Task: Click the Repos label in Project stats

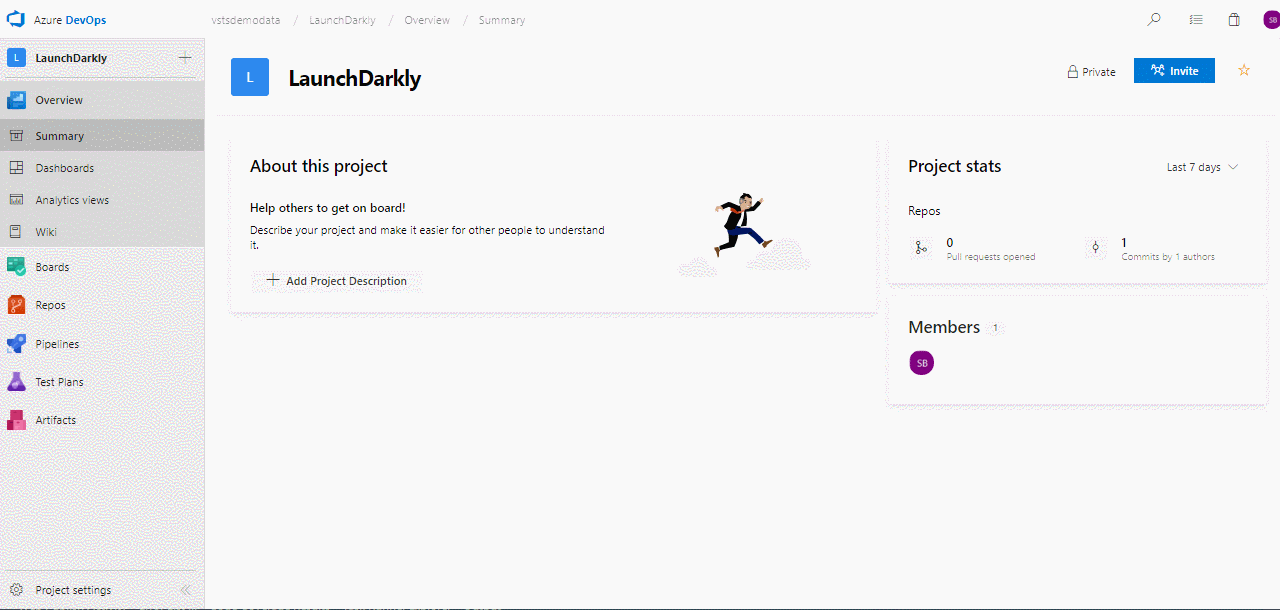Action: (924, 211)
